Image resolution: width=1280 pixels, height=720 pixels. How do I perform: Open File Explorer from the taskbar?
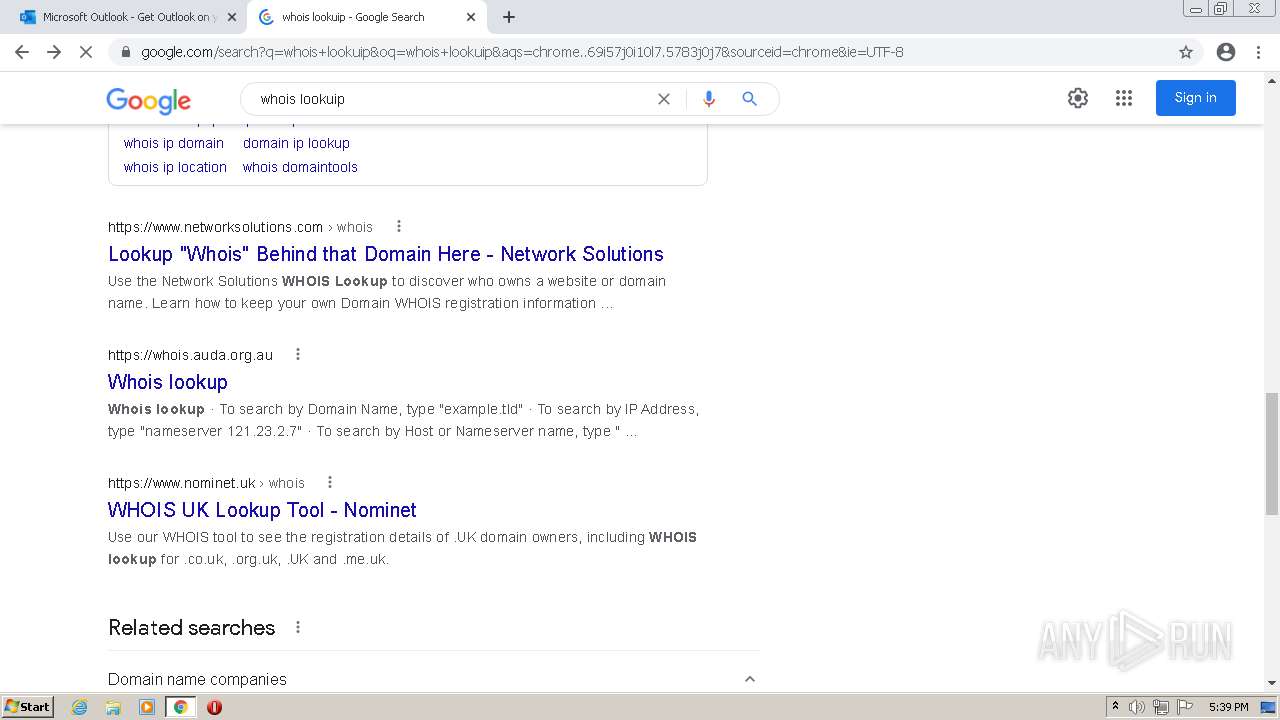(113, 707)
